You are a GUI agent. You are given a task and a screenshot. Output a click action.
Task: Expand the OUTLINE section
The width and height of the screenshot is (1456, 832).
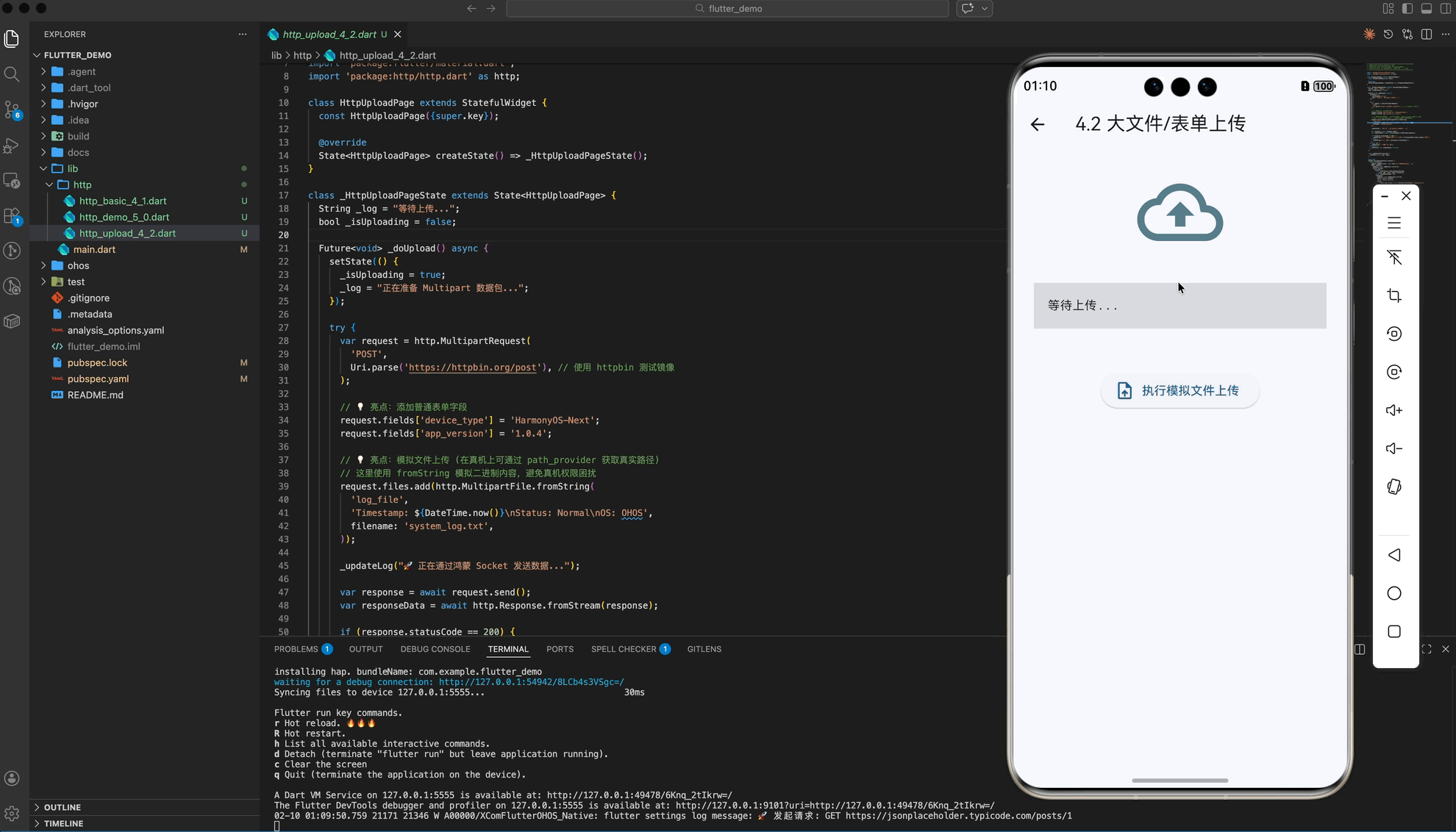[62, 807]
